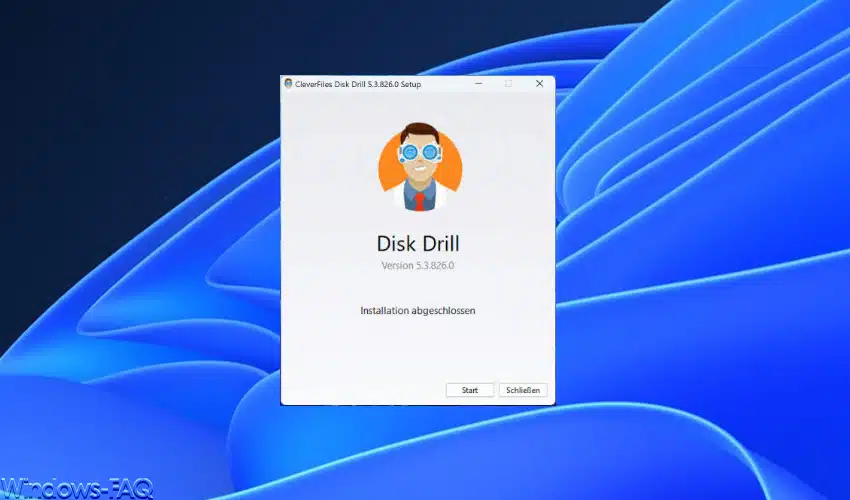Click the "Installation abgeschlossen" message
The height and width of the screenshot is (500, 850).
coord(417,311)
